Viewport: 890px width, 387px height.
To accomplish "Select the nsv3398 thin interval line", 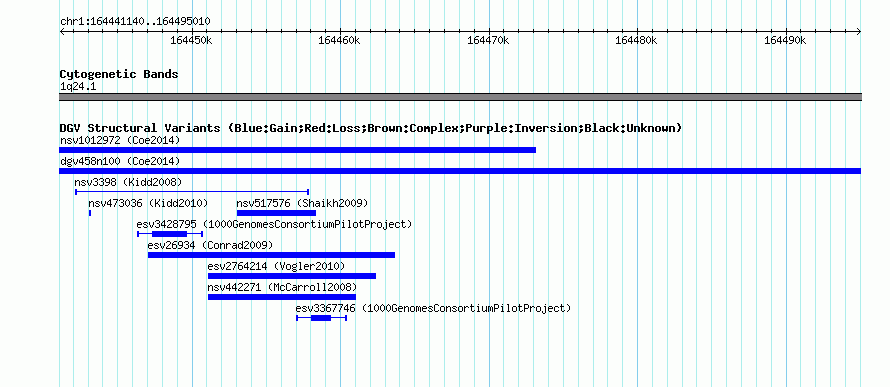I will [192, 192].
